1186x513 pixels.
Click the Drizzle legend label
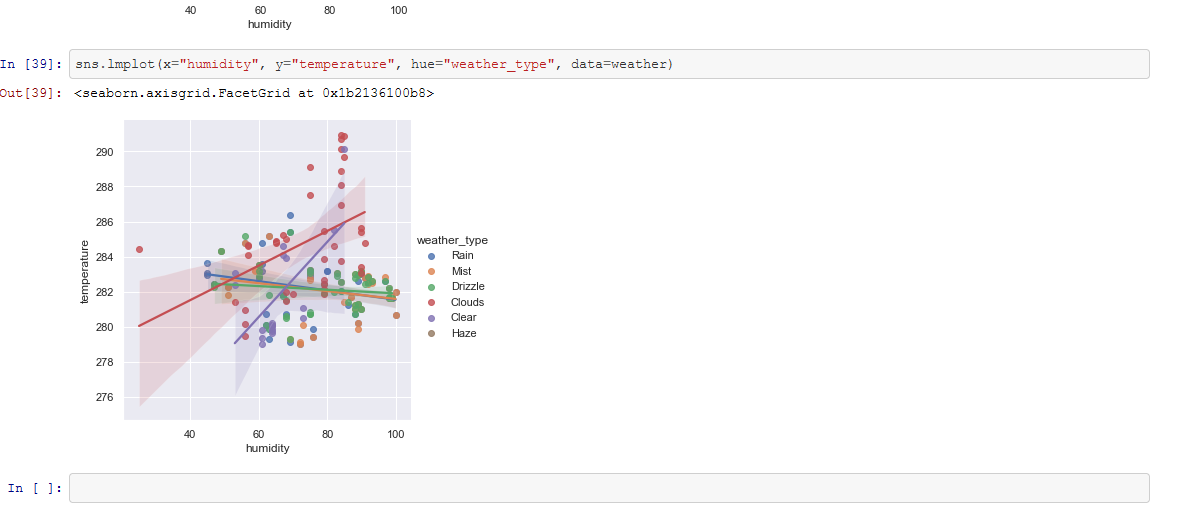point(467,287)
